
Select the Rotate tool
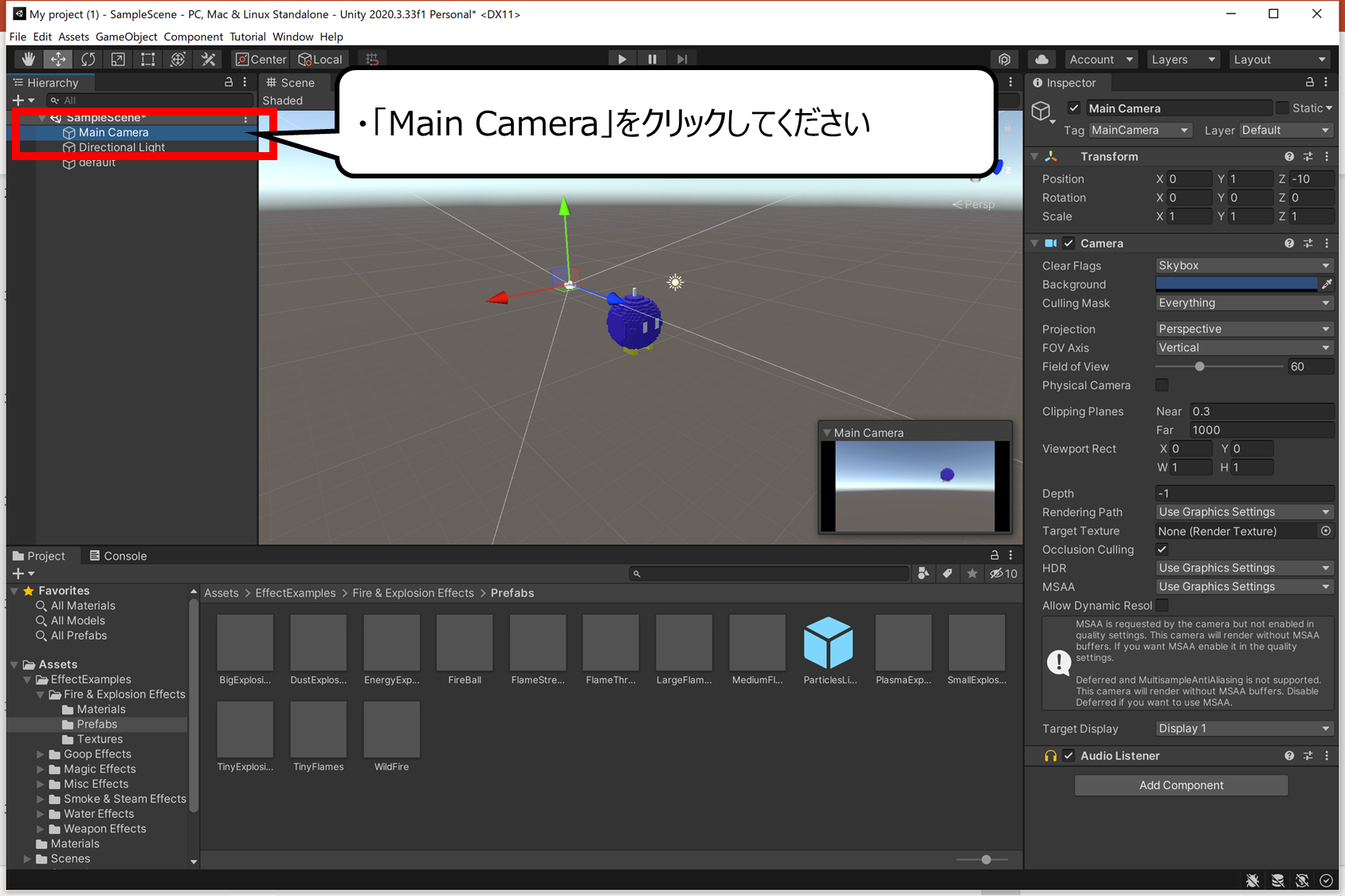pos(88,59)
